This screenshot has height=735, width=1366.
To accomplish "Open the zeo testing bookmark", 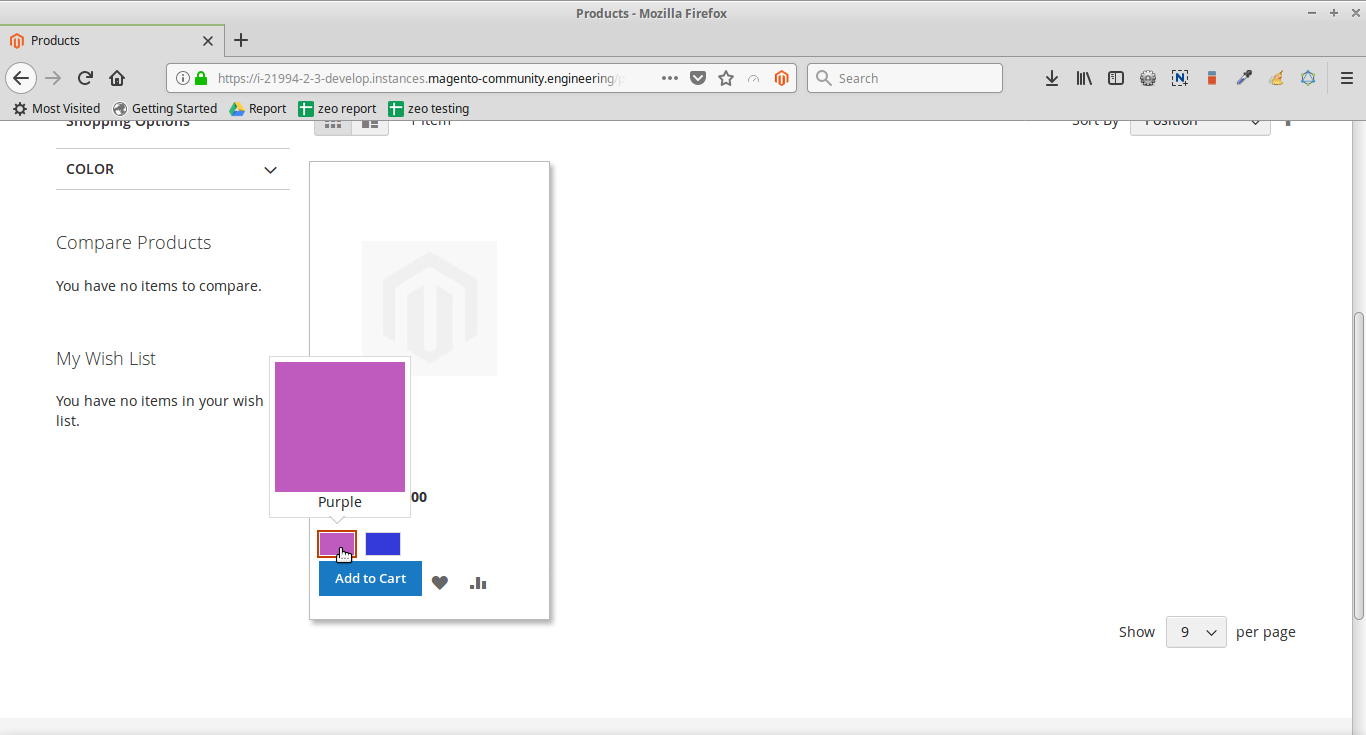I will [x=428, y=108].
